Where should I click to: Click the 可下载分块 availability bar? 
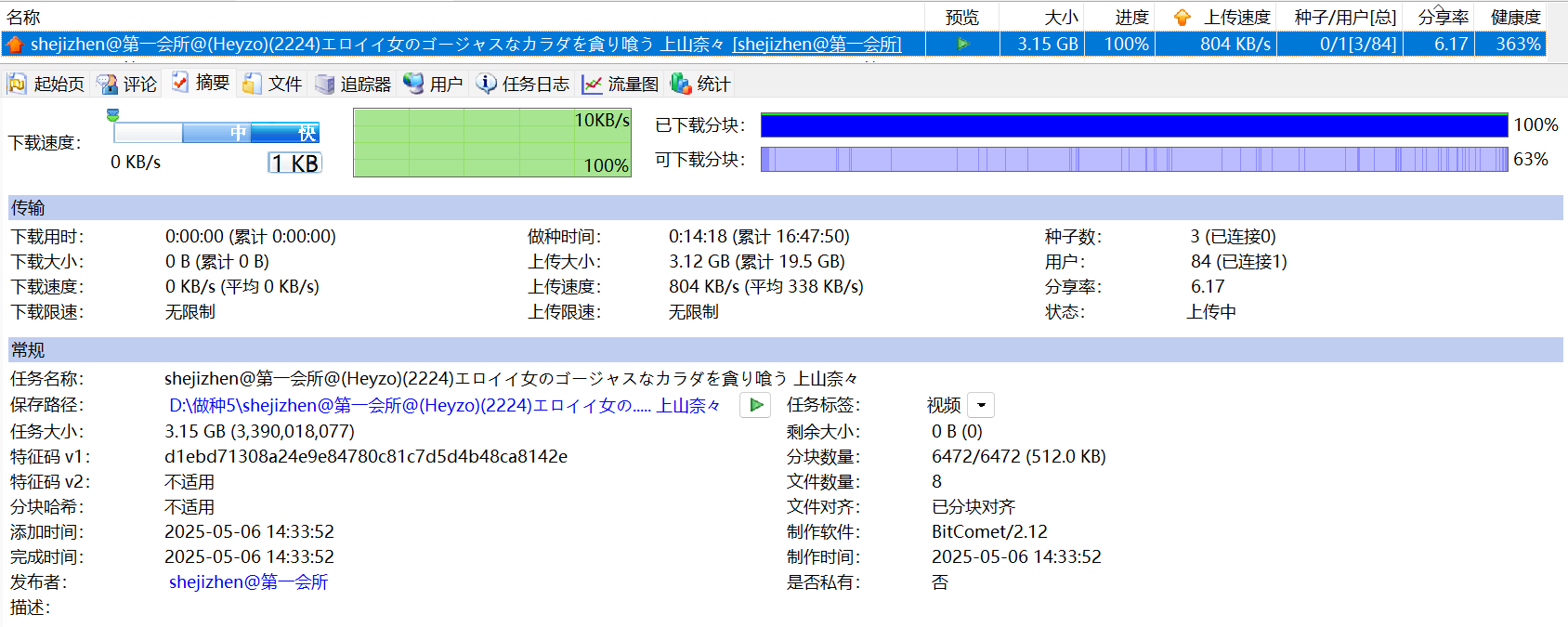click(x=1134, y=159)
